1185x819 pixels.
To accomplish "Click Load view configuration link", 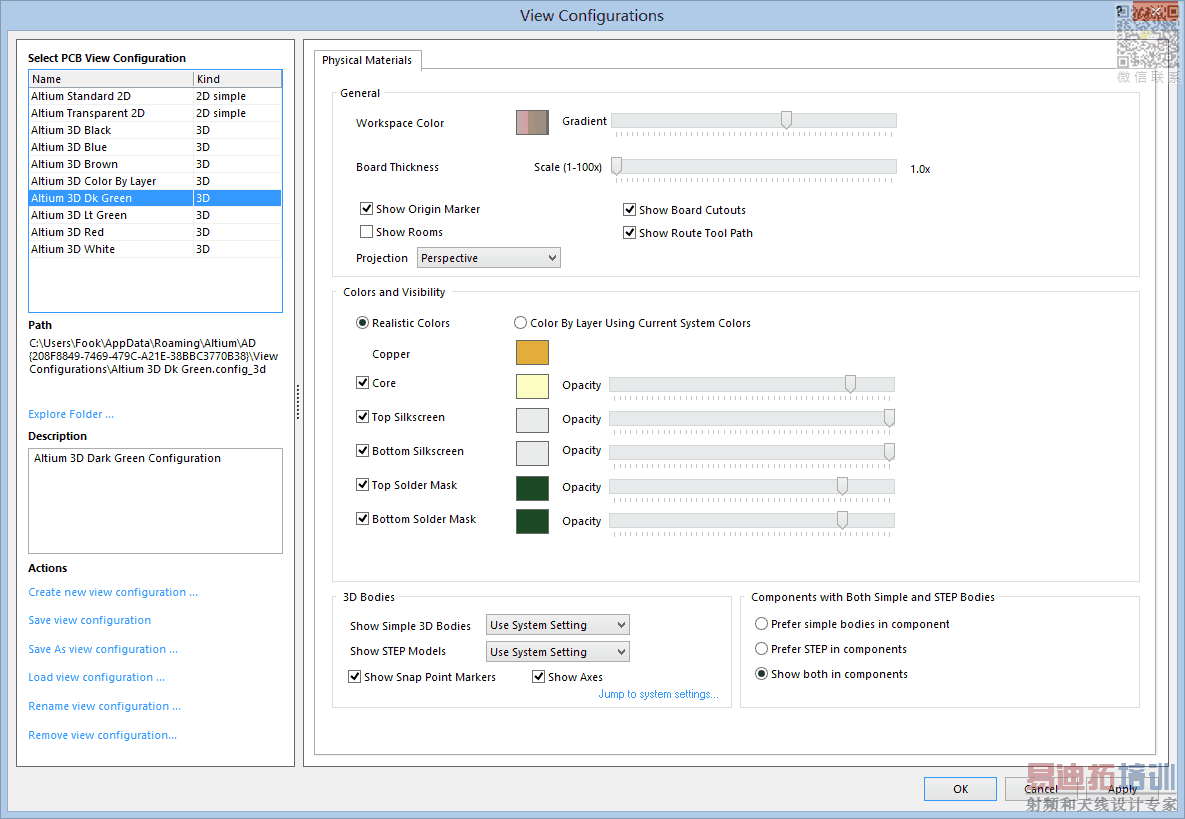I will point(96,677).
